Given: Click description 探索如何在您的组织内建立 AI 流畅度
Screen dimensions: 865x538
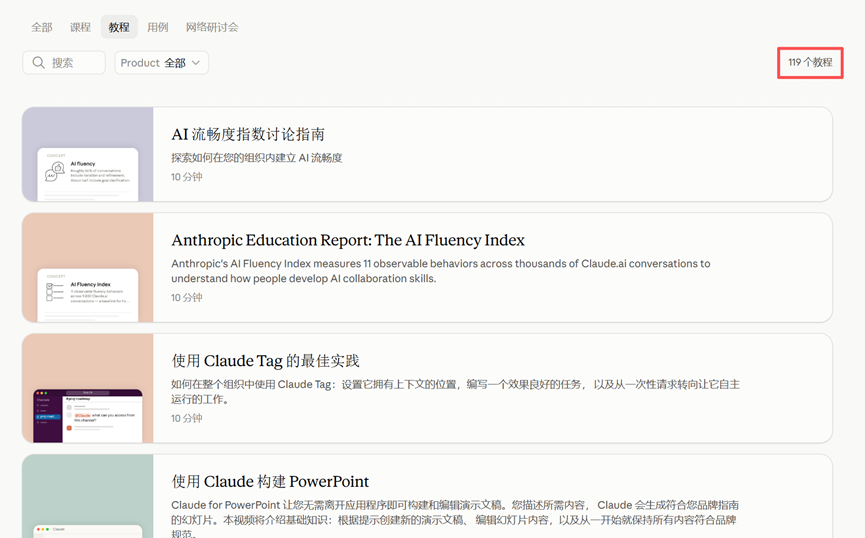Looking at the screenshot, I should (x=257, y=158).
